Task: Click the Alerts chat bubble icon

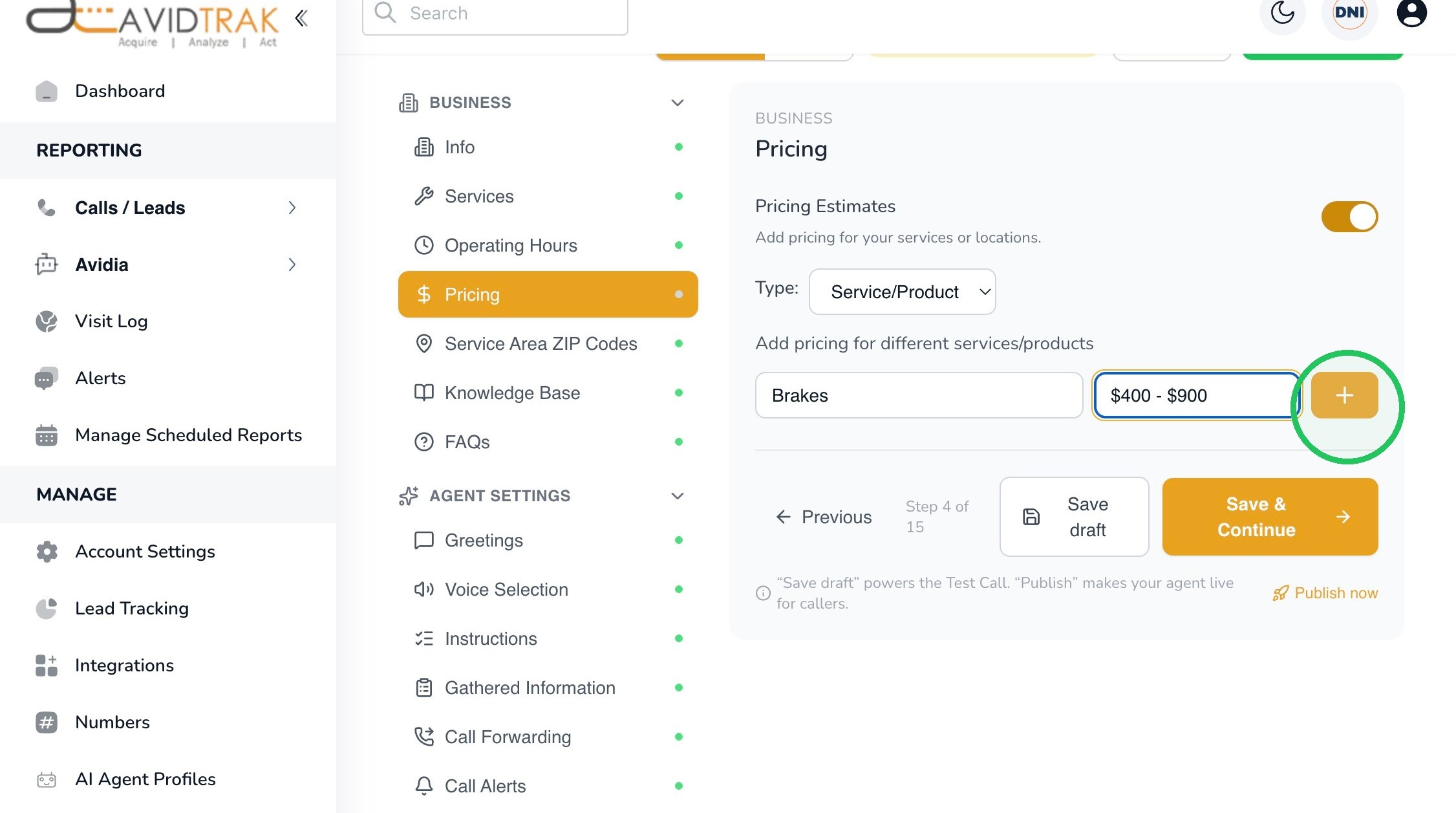Action: [47, 378]
